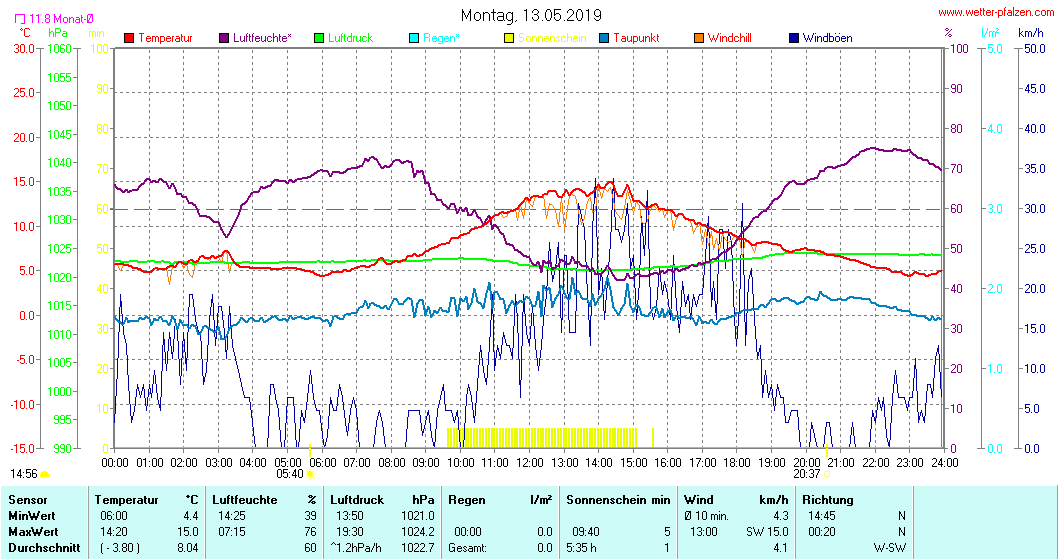Click the °C axis unit label
Viewport: 1058px width, 559px height.
point(24,32)
